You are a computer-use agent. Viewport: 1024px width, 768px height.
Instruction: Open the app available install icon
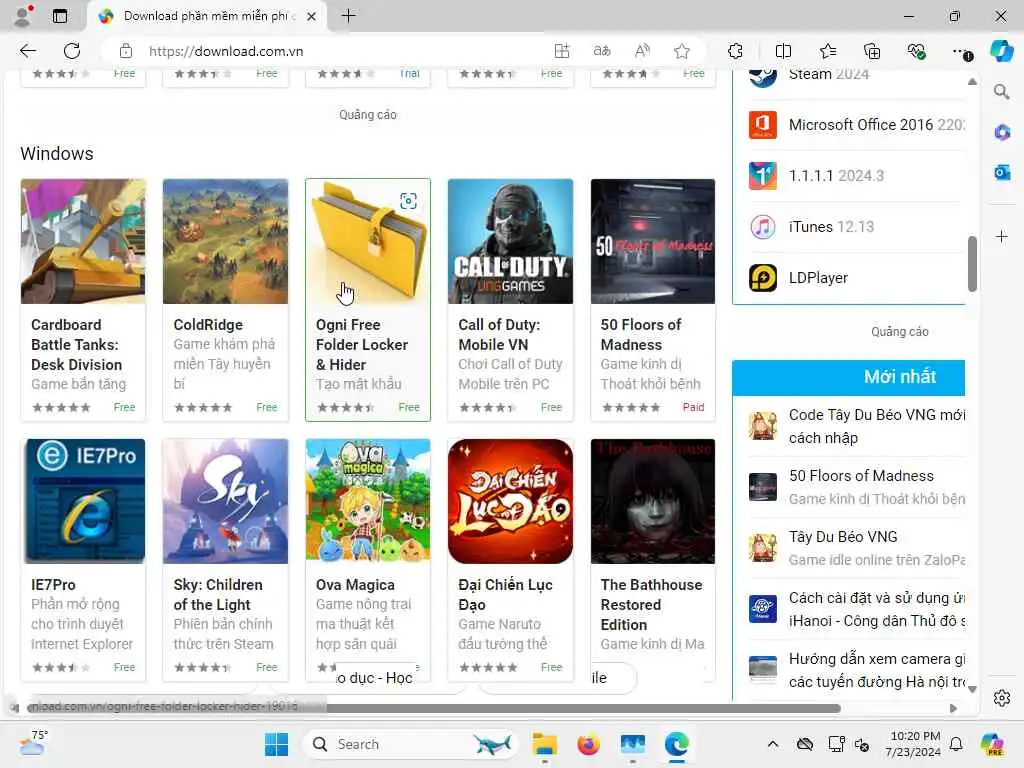(x=562, y=51)
